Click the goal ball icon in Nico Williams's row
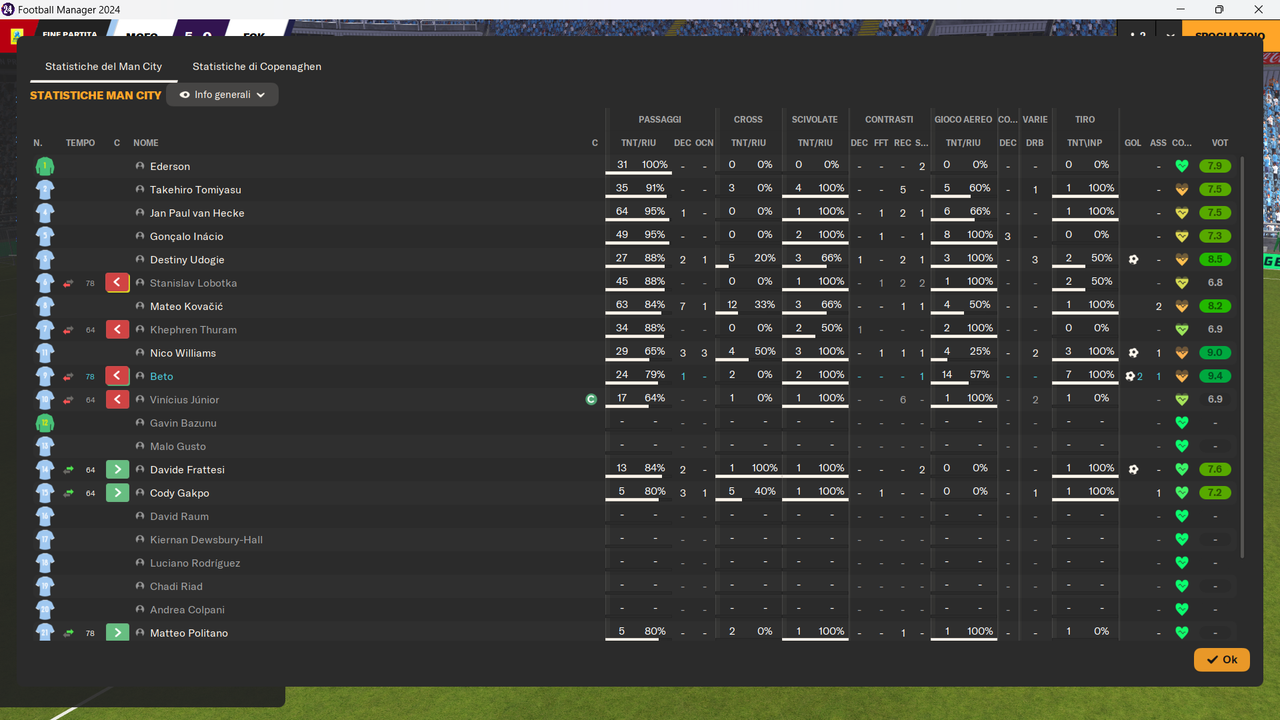This screenshot has height=720, width=1280. tap(1133, 353)
